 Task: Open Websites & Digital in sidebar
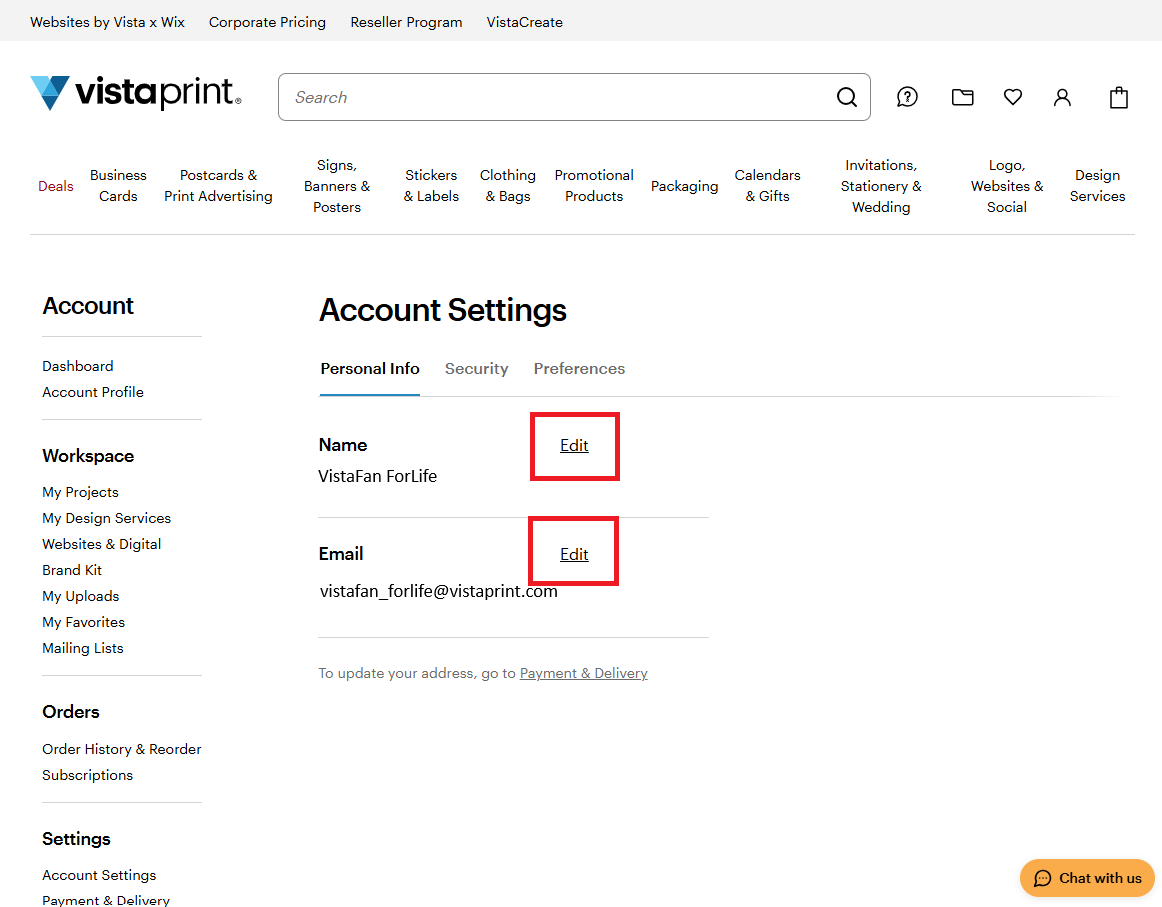coord(102,544)
